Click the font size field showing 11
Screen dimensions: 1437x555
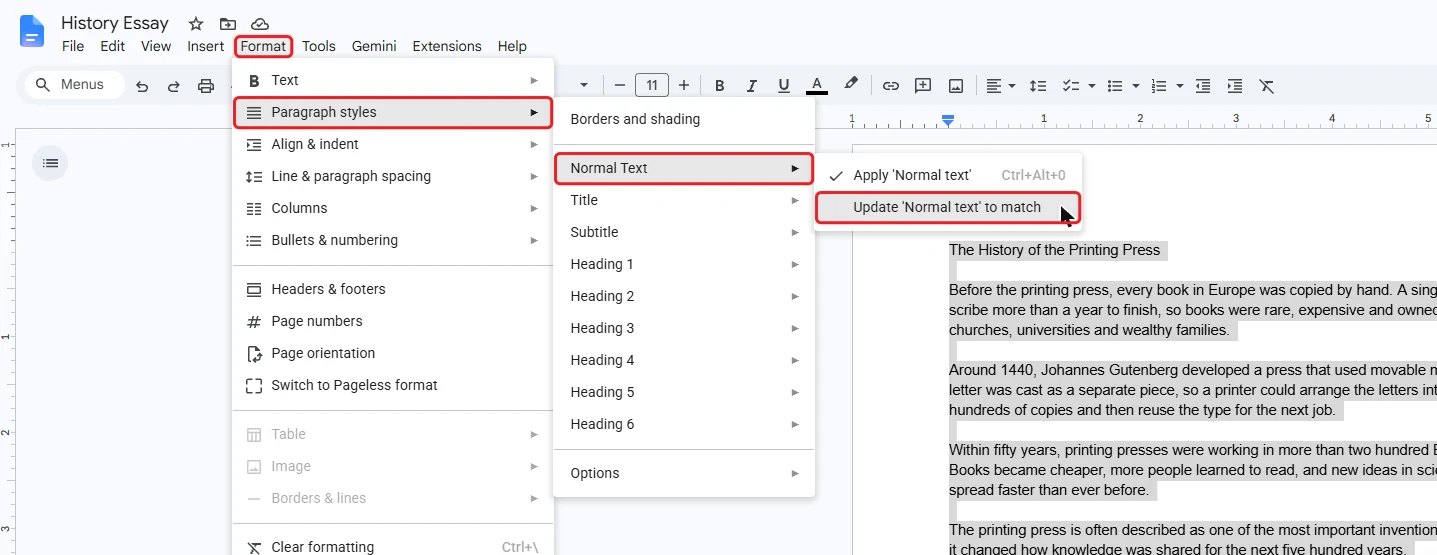tap(652, 86)
